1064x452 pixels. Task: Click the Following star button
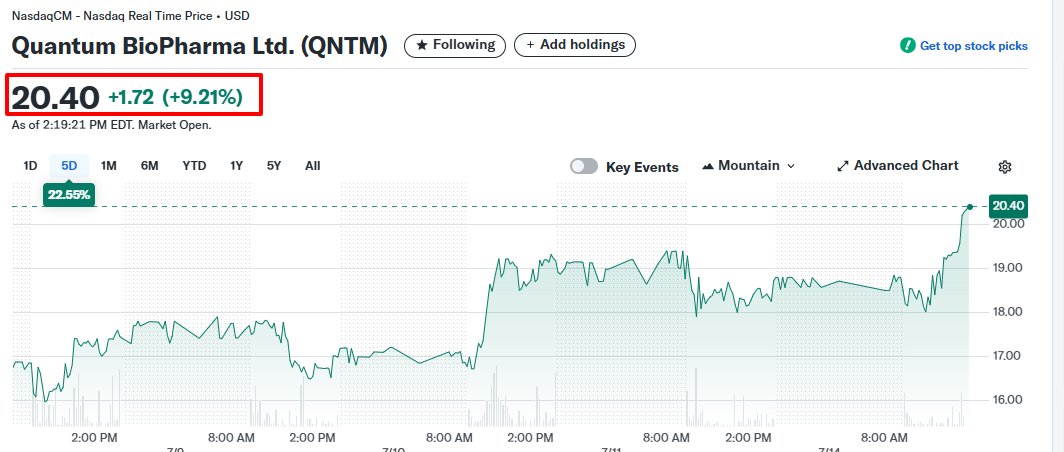(455, 45)
